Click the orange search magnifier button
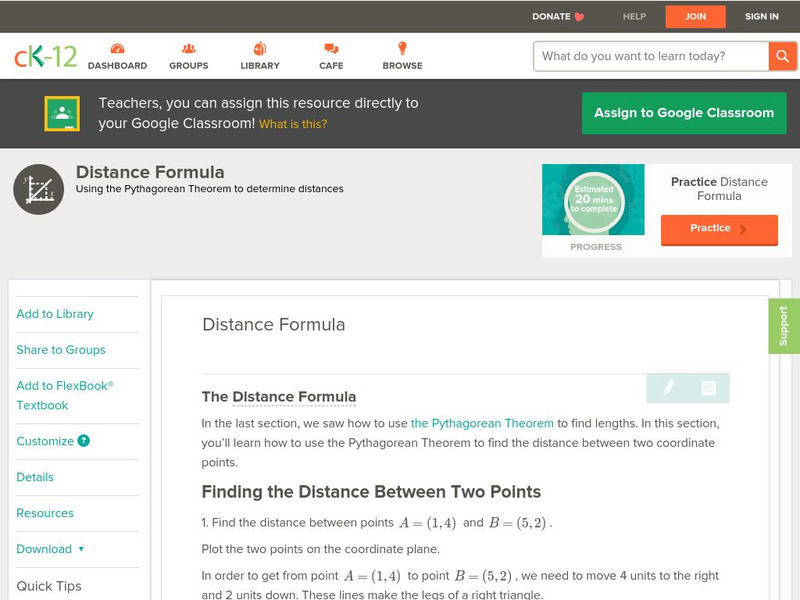 point(782,56)
